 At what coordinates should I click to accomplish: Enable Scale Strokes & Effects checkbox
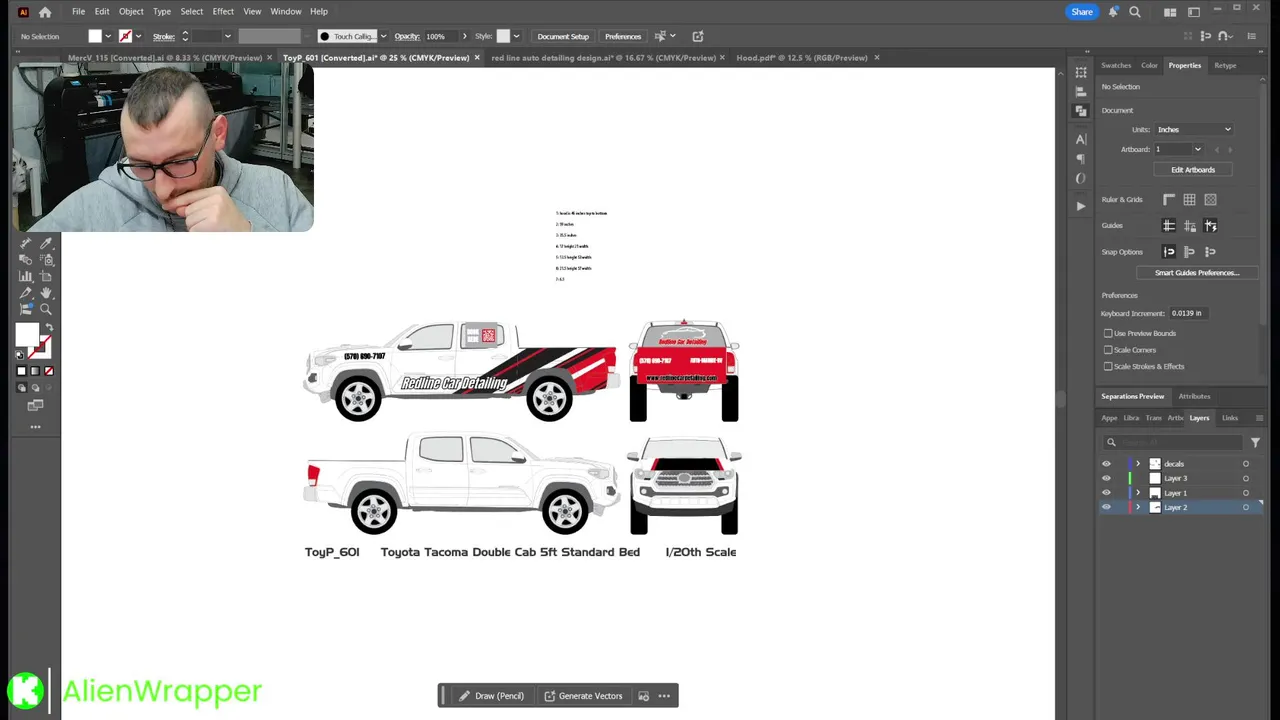point(1108,366)
